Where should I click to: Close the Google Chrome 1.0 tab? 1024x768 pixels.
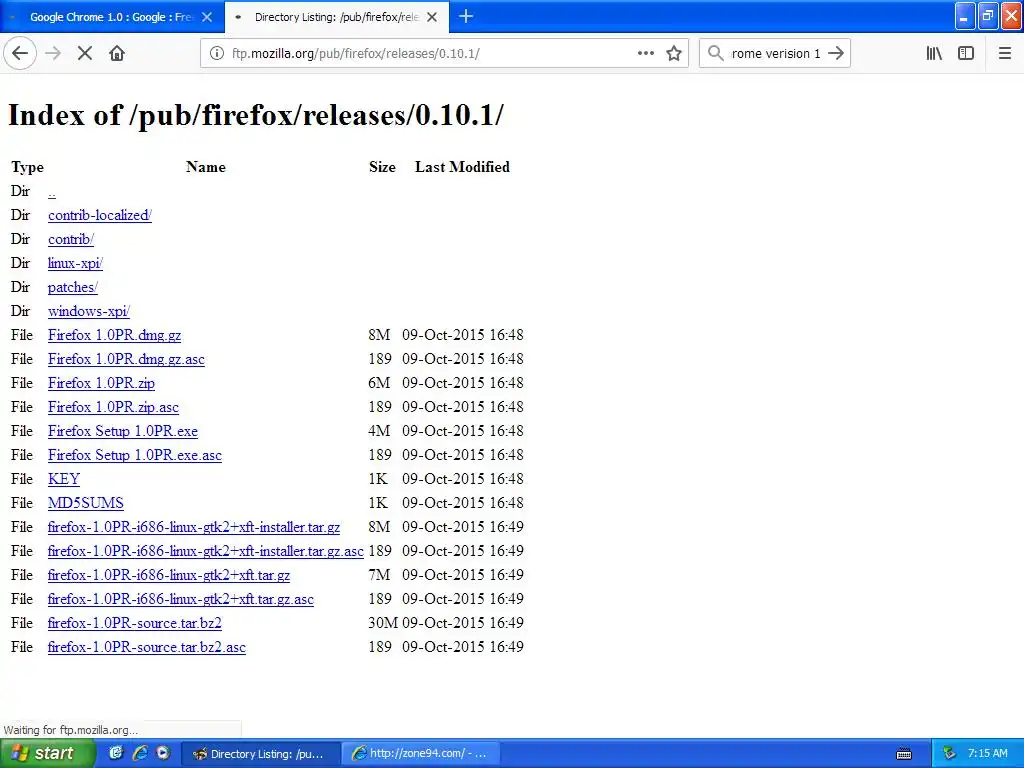click(x=207, y=17)
